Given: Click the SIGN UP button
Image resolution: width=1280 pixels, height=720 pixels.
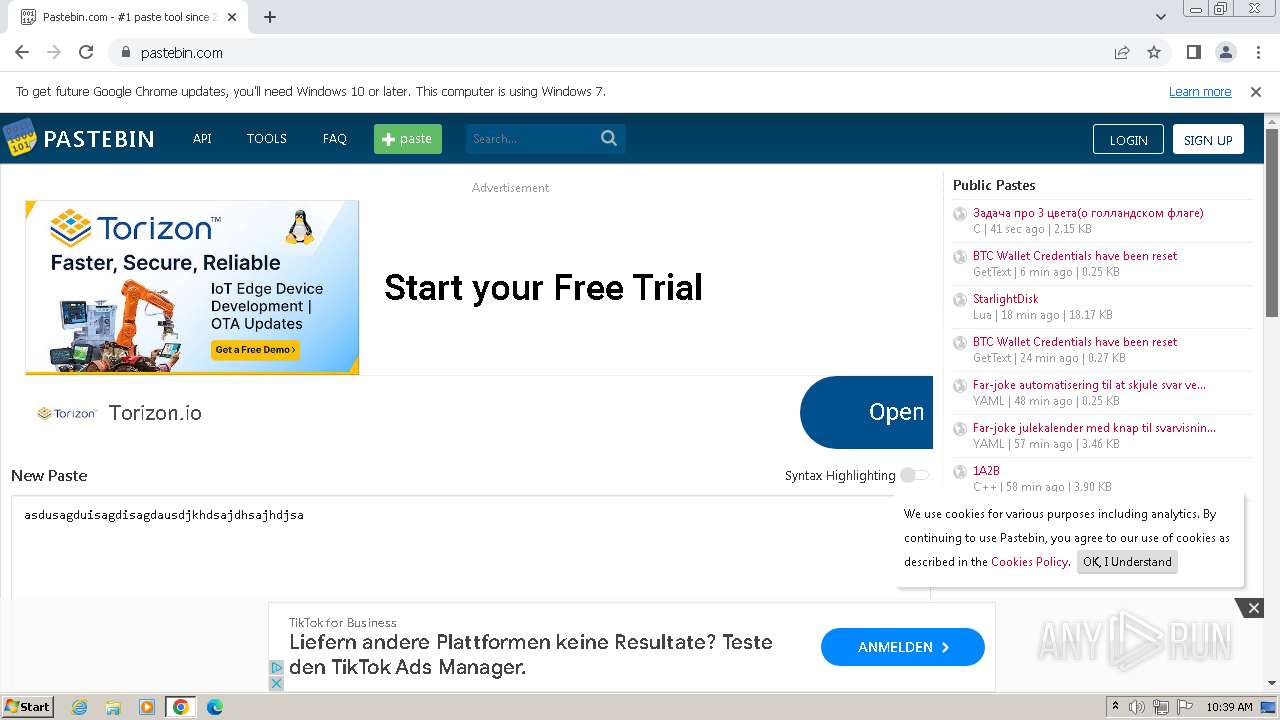Looking at the screenshot, I should [1208, 139].
